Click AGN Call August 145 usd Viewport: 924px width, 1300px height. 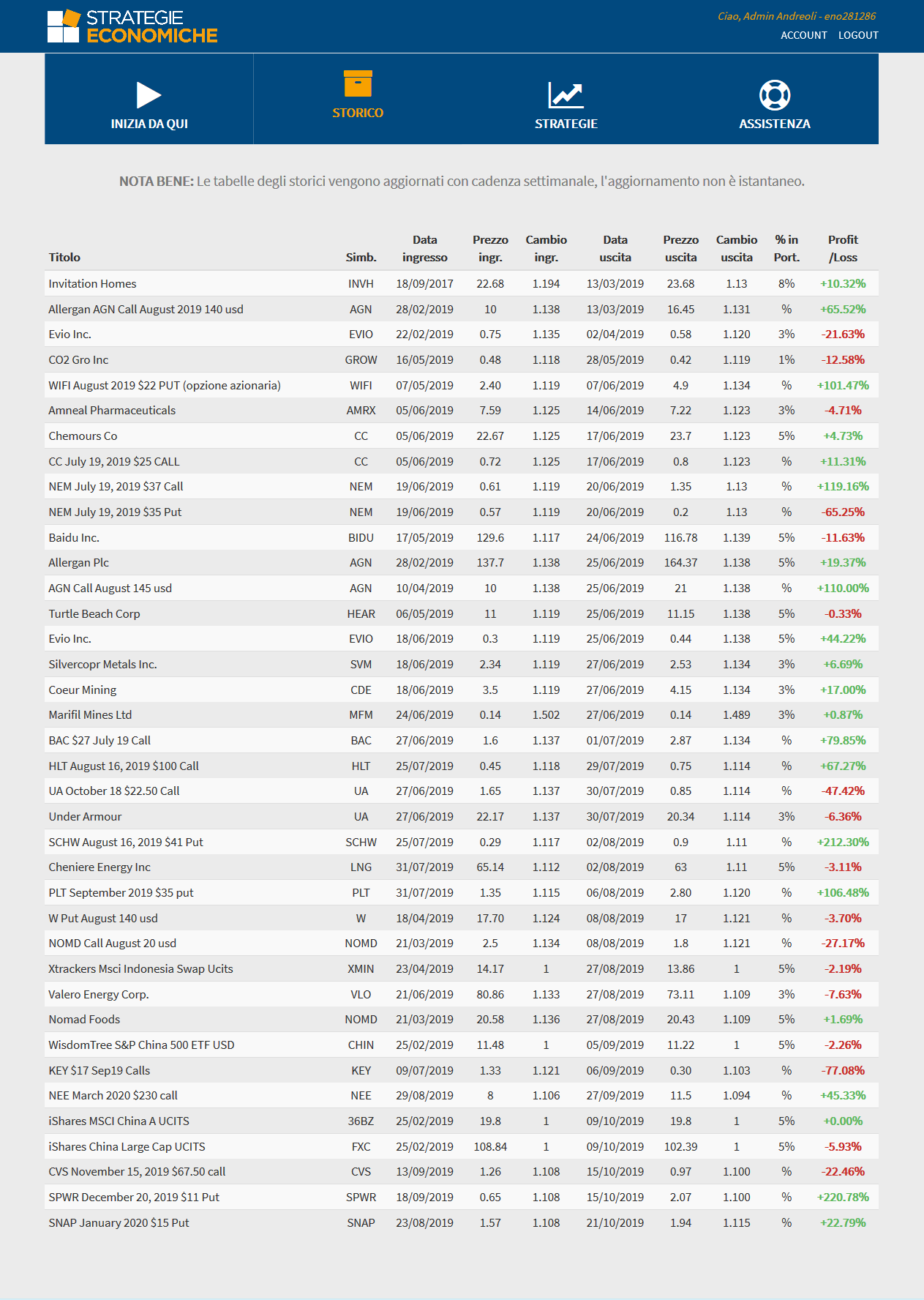point(110,588)
